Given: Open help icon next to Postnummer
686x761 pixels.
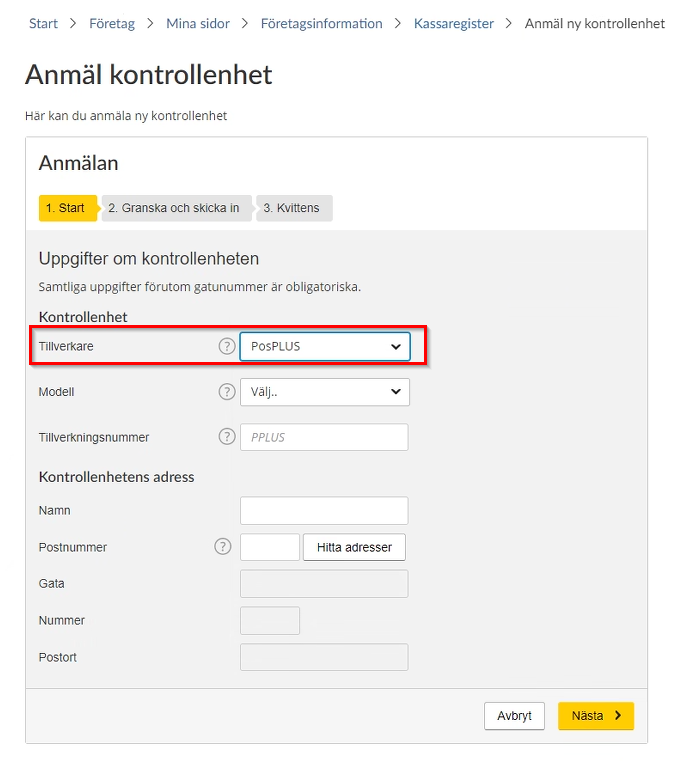Looking at the screenshot, I should [x=223, y=546].
